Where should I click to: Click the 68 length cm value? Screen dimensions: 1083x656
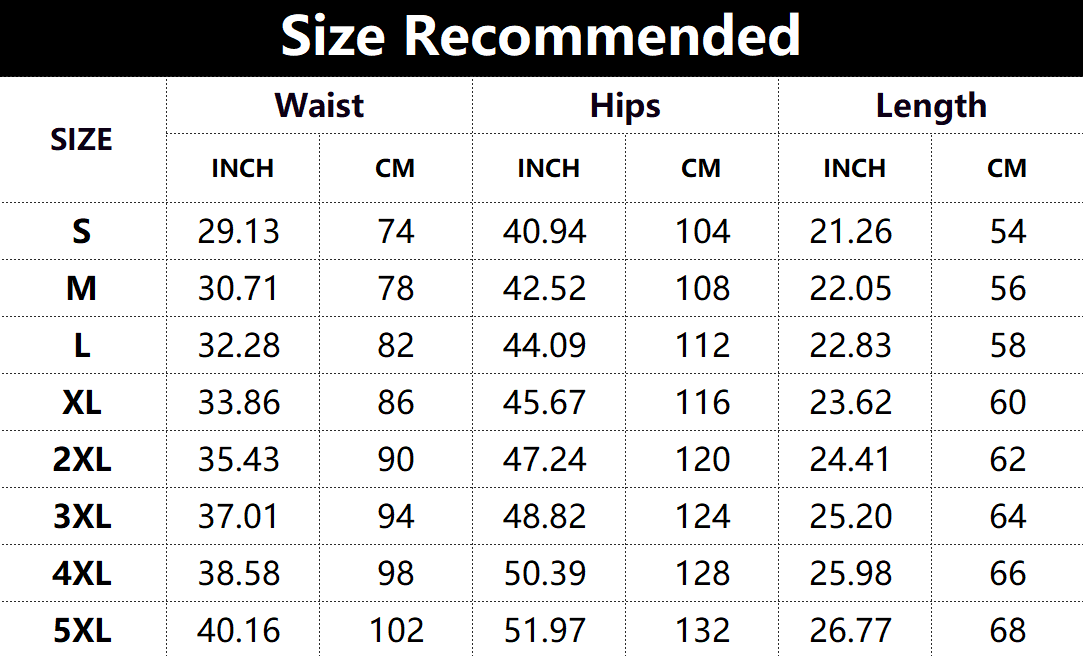pyautogui.click(x=1007, y=631)
